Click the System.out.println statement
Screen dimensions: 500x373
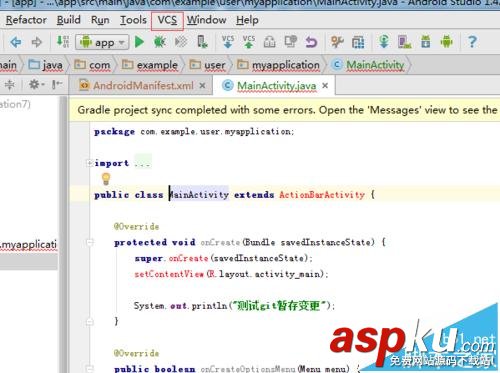pyautogui.click(x=234, y=305)
